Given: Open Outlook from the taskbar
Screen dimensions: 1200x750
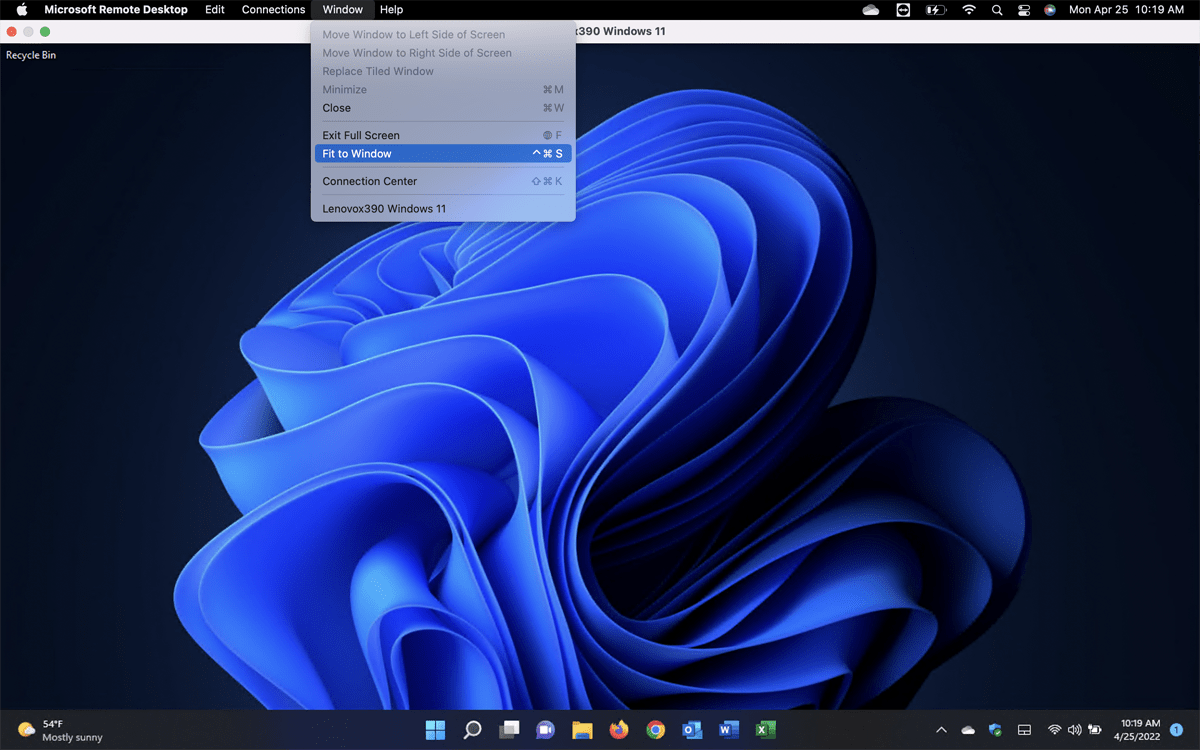Looking at the screenshot, I should (x=691, y=730).
